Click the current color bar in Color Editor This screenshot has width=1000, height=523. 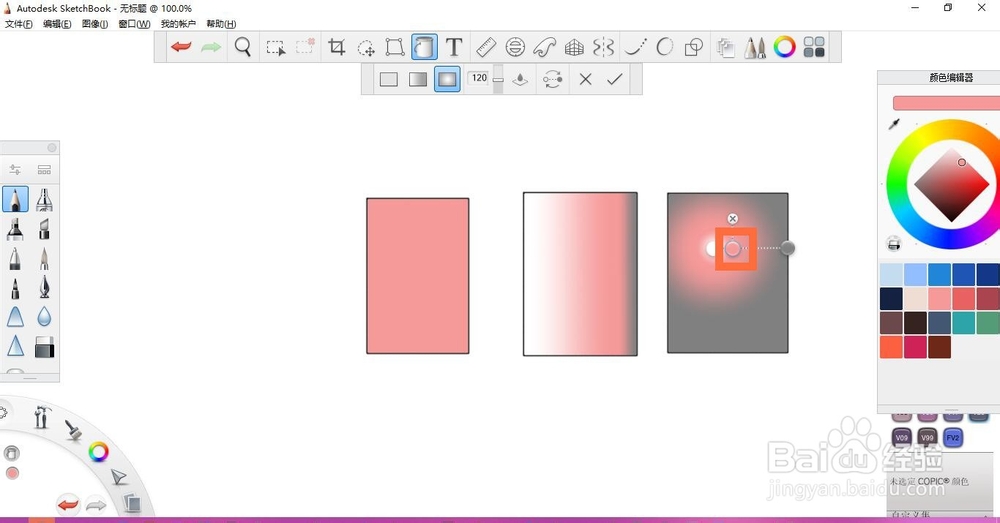point(946,103)
